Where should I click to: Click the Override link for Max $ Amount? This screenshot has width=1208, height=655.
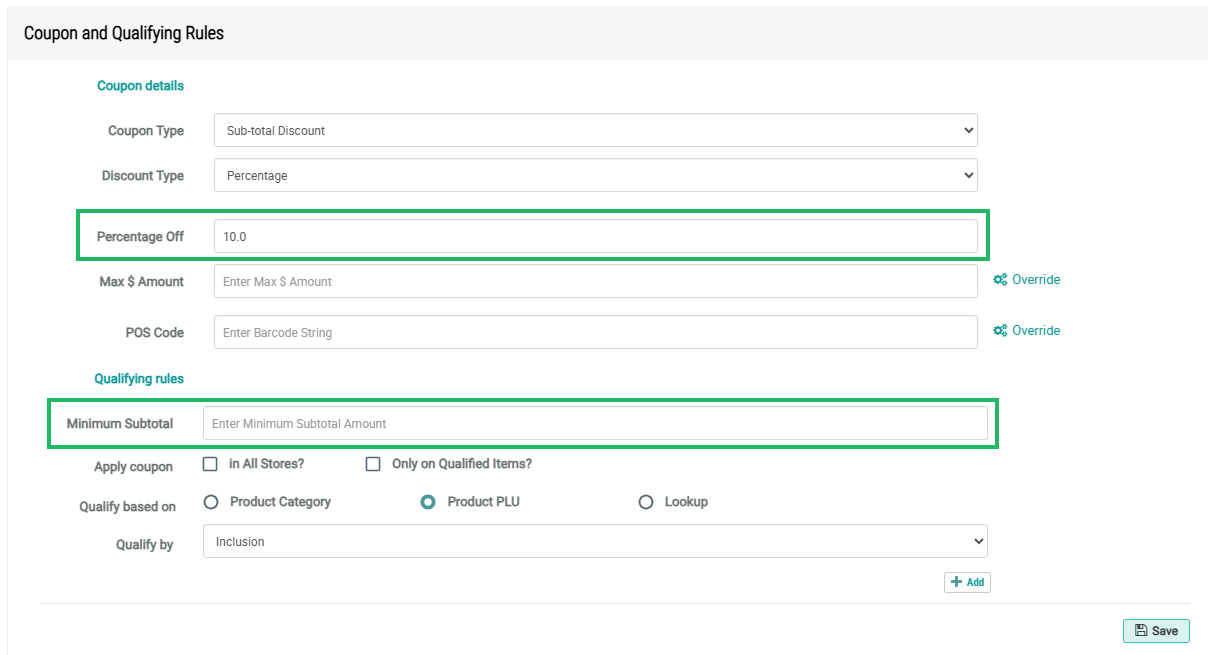coord(1035,280)
